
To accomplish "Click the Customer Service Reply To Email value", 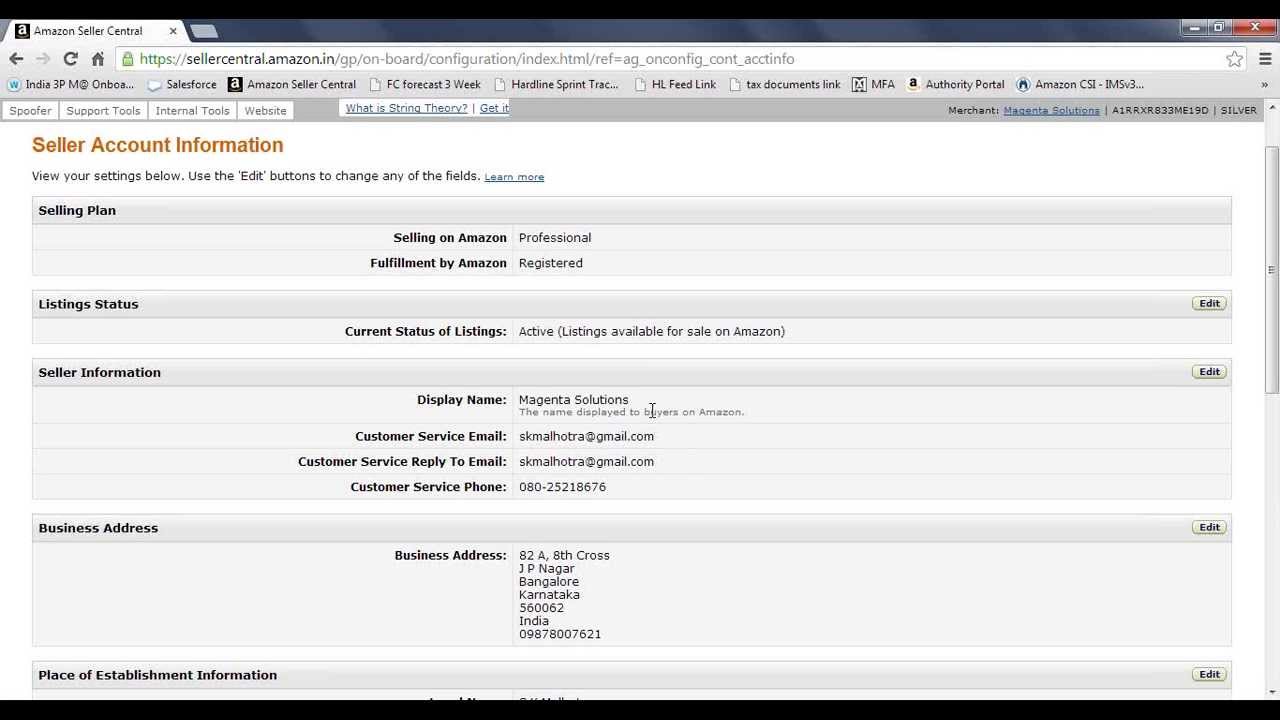I will [586, 461].
